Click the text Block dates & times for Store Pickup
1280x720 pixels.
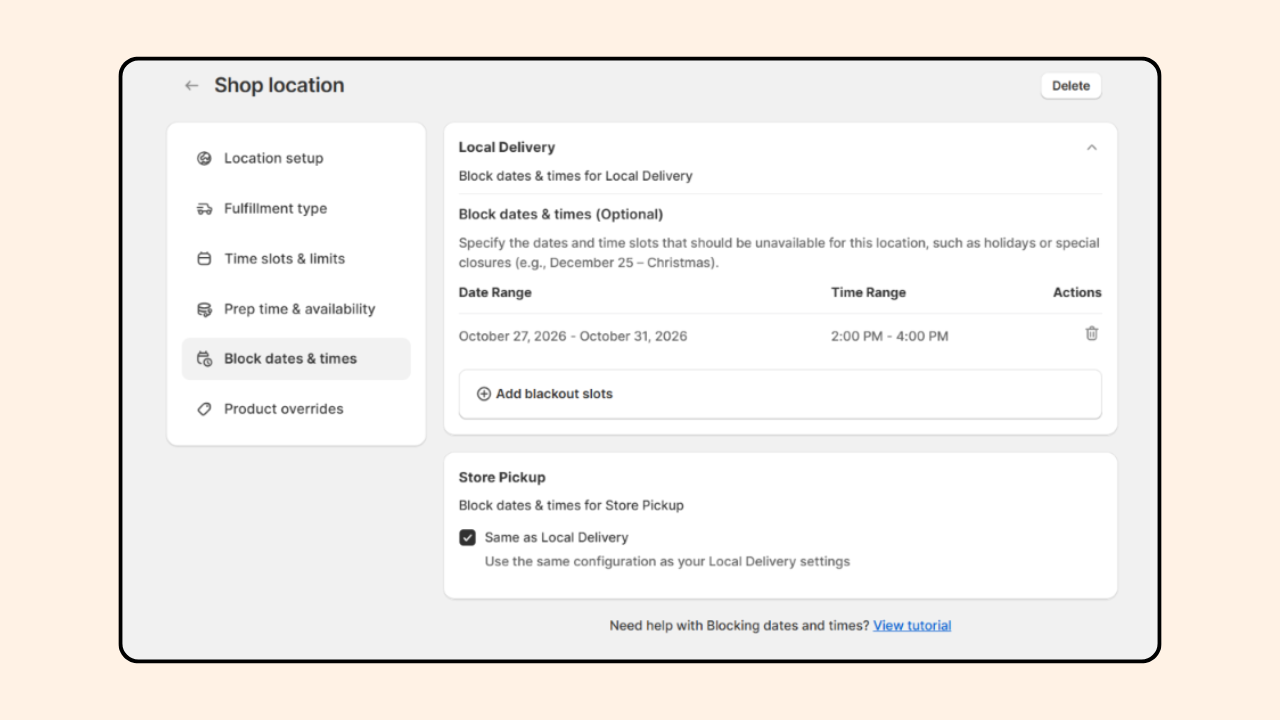pyautogui.click(x=571, y=505)
